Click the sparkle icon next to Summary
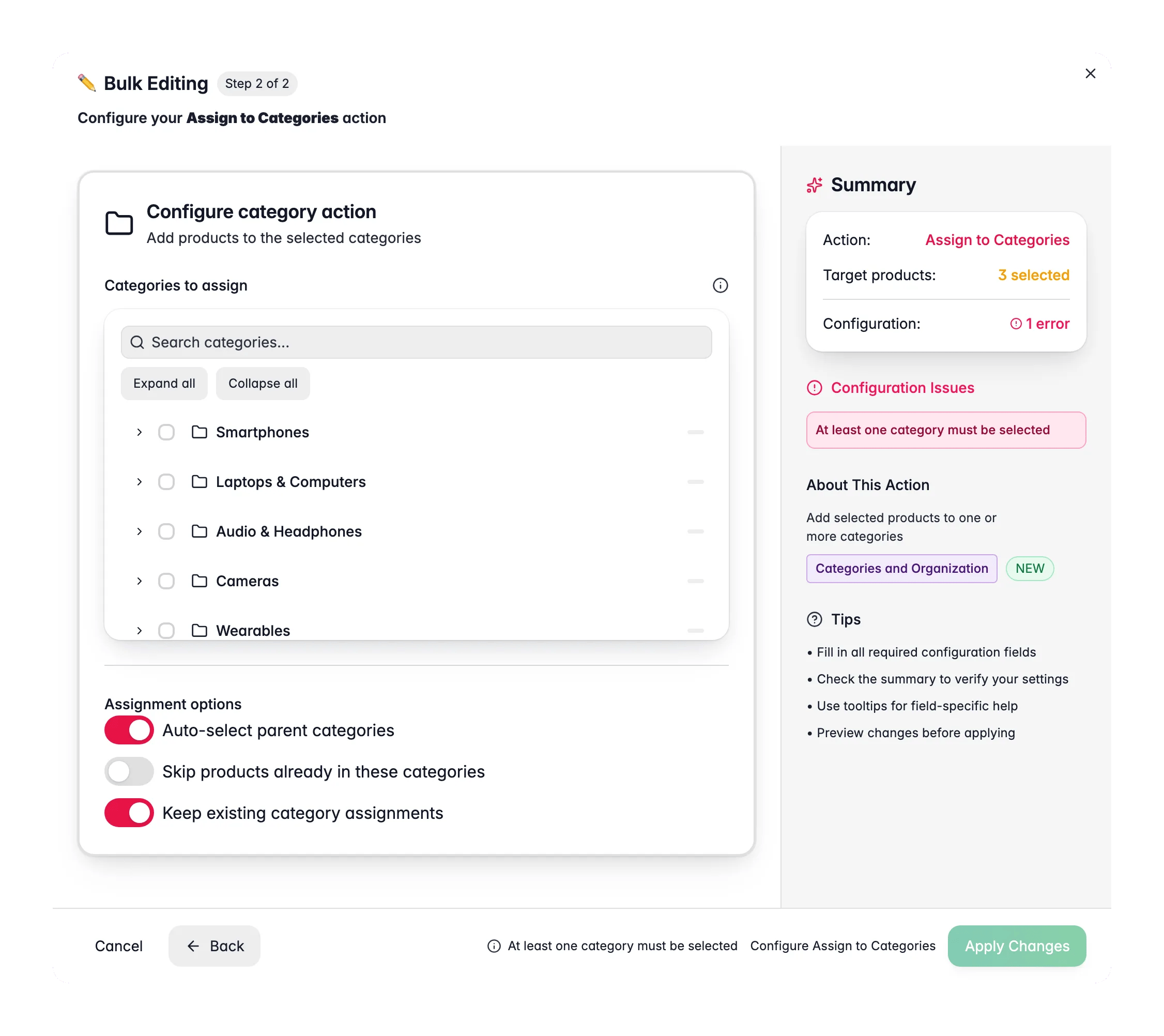1164x1036 pixels. 815,185
